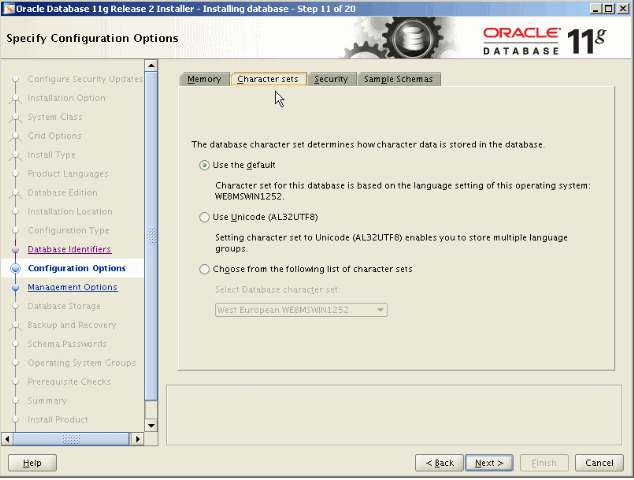Click the 'Database Storage' step text
Screen dimensions: 634x480
click(64, 306)
